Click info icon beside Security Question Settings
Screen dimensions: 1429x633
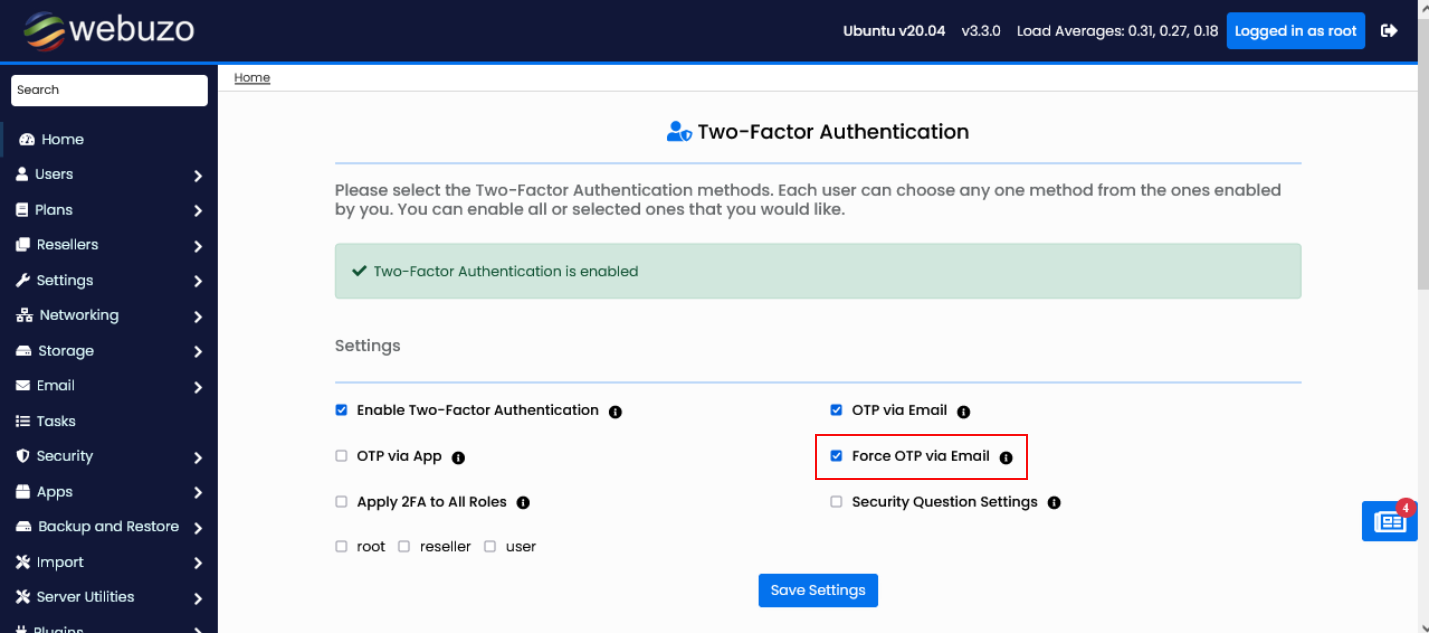[x=1054, y=503]
